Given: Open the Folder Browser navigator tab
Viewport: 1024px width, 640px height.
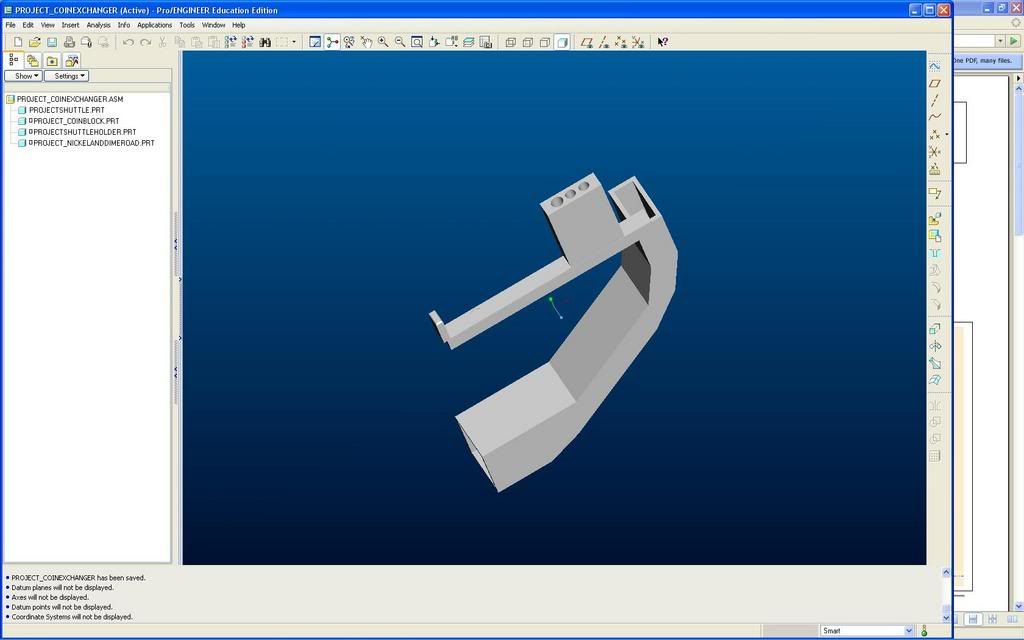Looking at the screenshot, I should coord(33,61).
